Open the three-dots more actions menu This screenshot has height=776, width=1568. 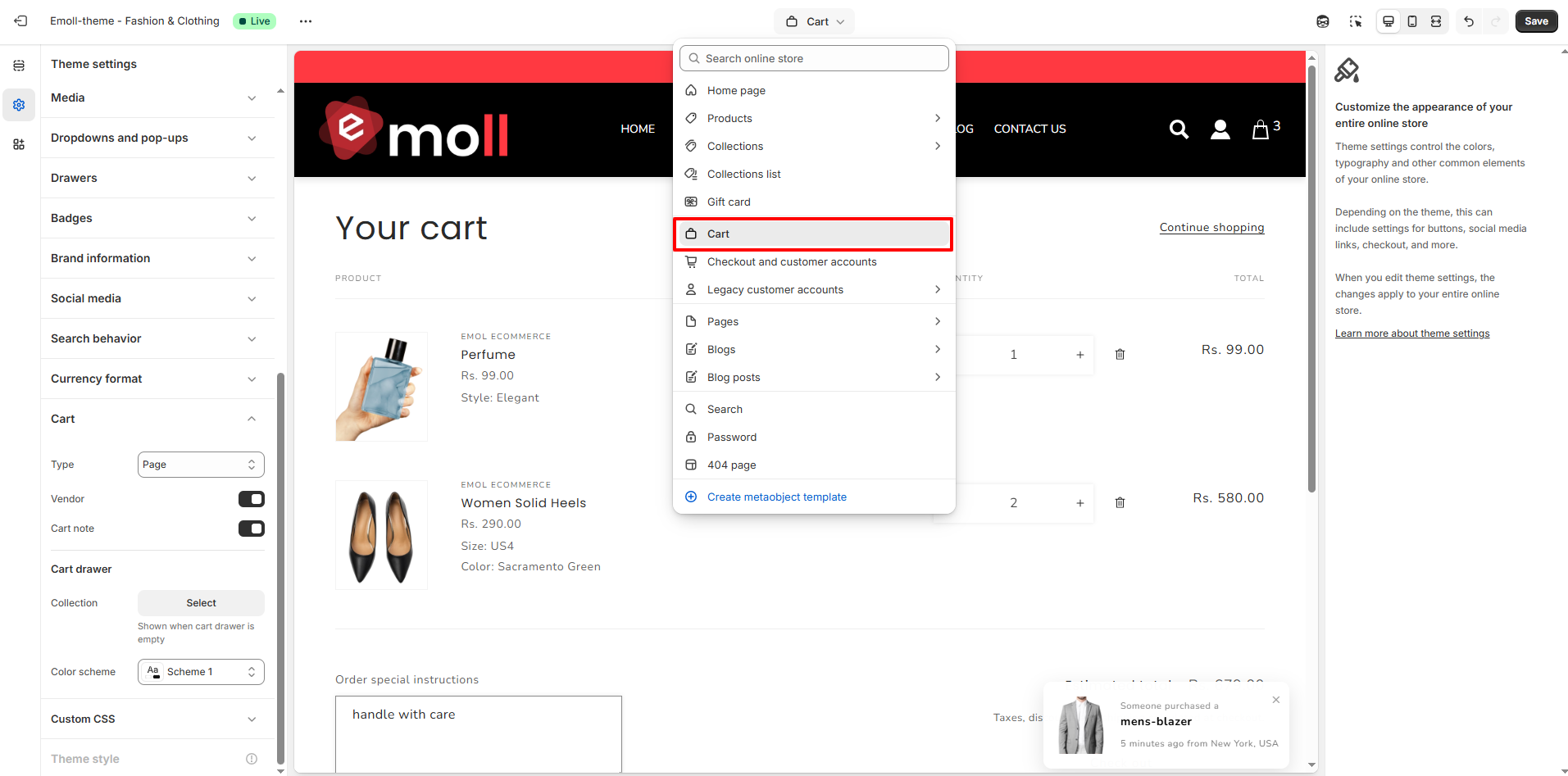click(306, 21)
